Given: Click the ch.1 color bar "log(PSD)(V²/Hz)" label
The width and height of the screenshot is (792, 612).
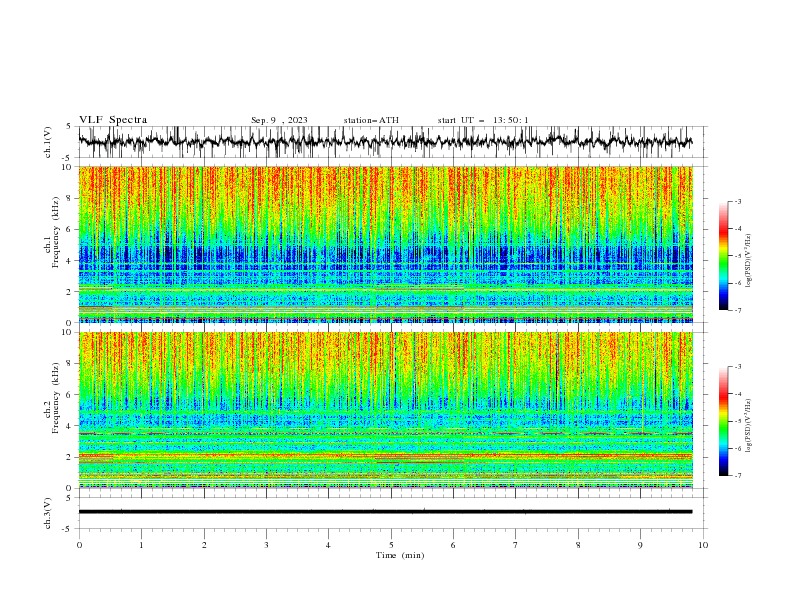Looking at the screenshot, I should pyautogui.click(x=748, y=260).
